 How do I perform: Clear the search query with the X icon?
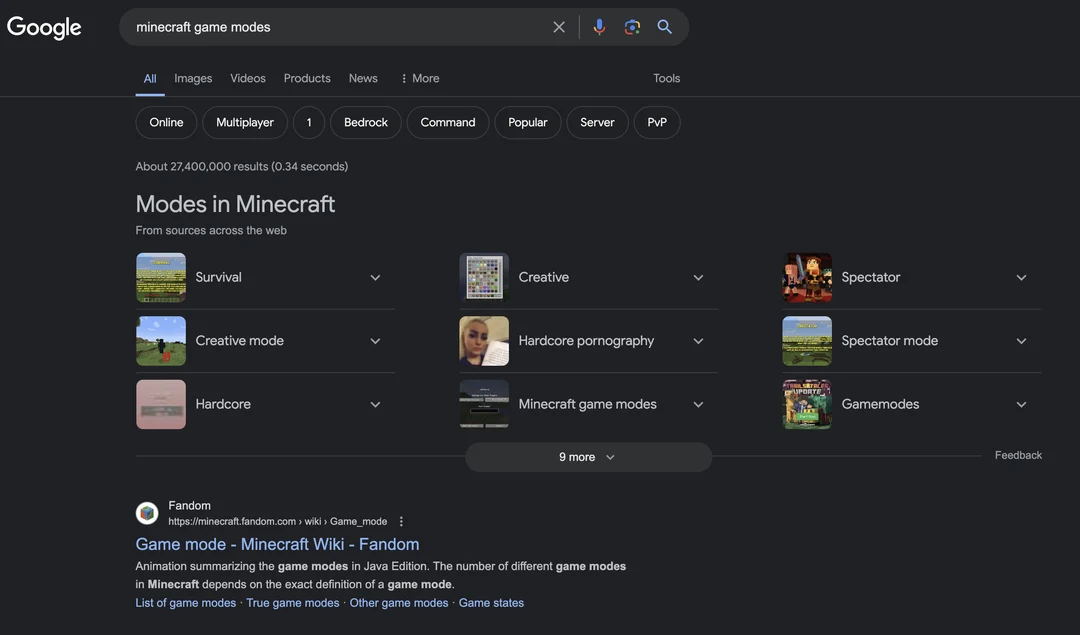(x=558, y=26)
